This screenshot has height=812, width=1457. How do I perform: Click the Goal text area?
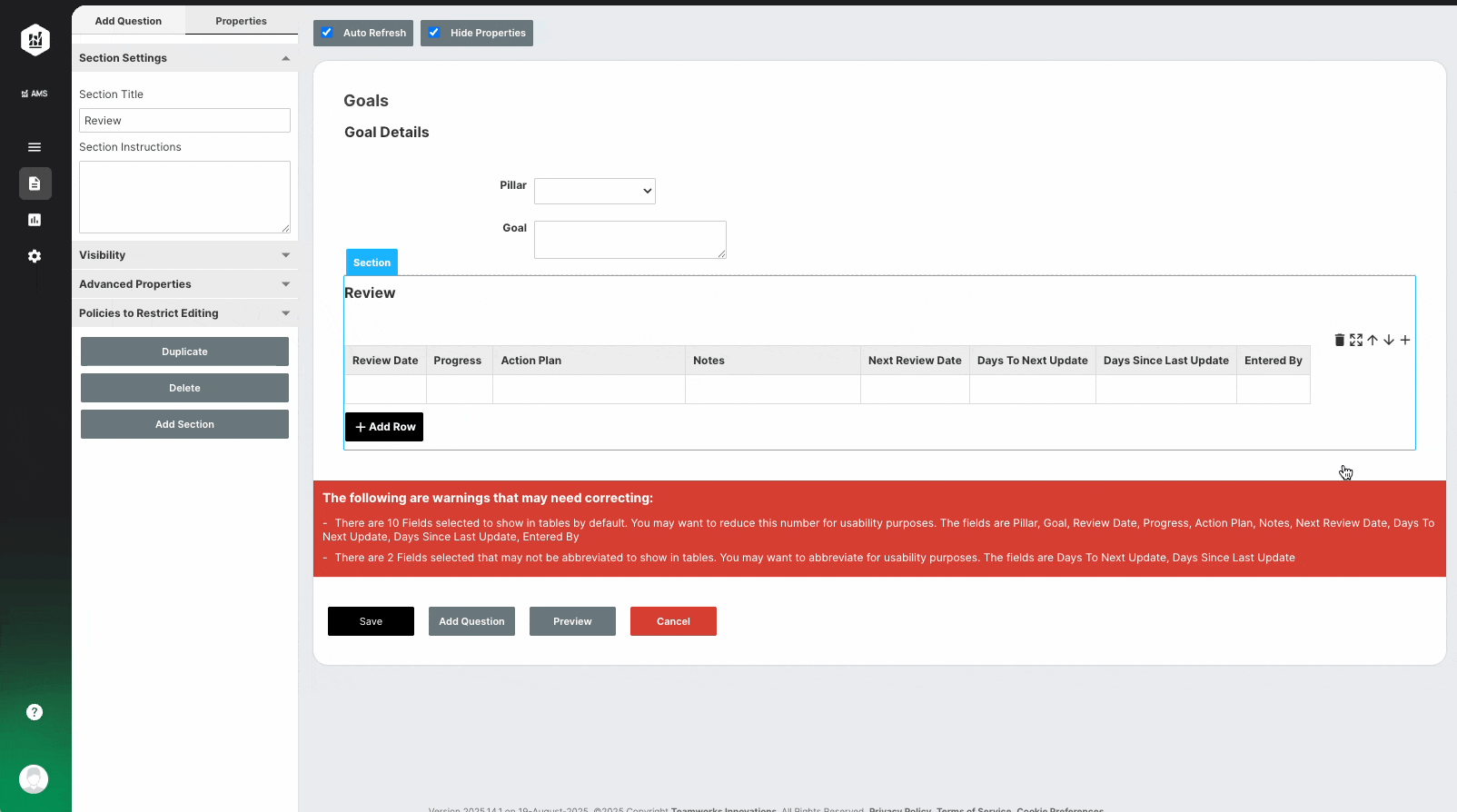point(630,240)
